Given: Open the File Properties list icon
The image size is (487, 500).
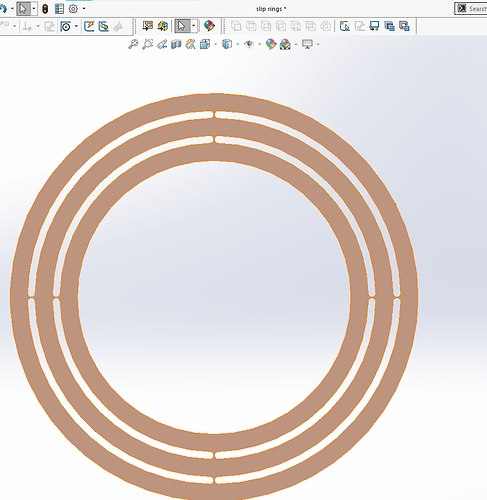Looking at the screenshot, I should (59, 9).
